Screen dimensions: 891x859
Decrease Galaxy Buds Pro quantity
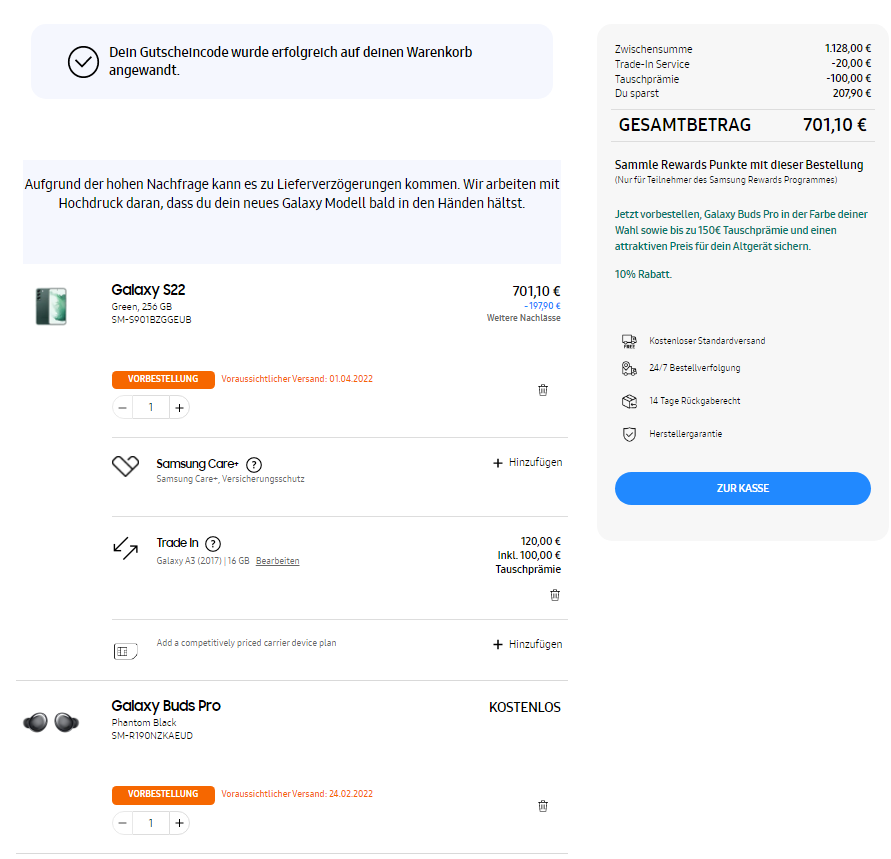(x=123, y=823)
